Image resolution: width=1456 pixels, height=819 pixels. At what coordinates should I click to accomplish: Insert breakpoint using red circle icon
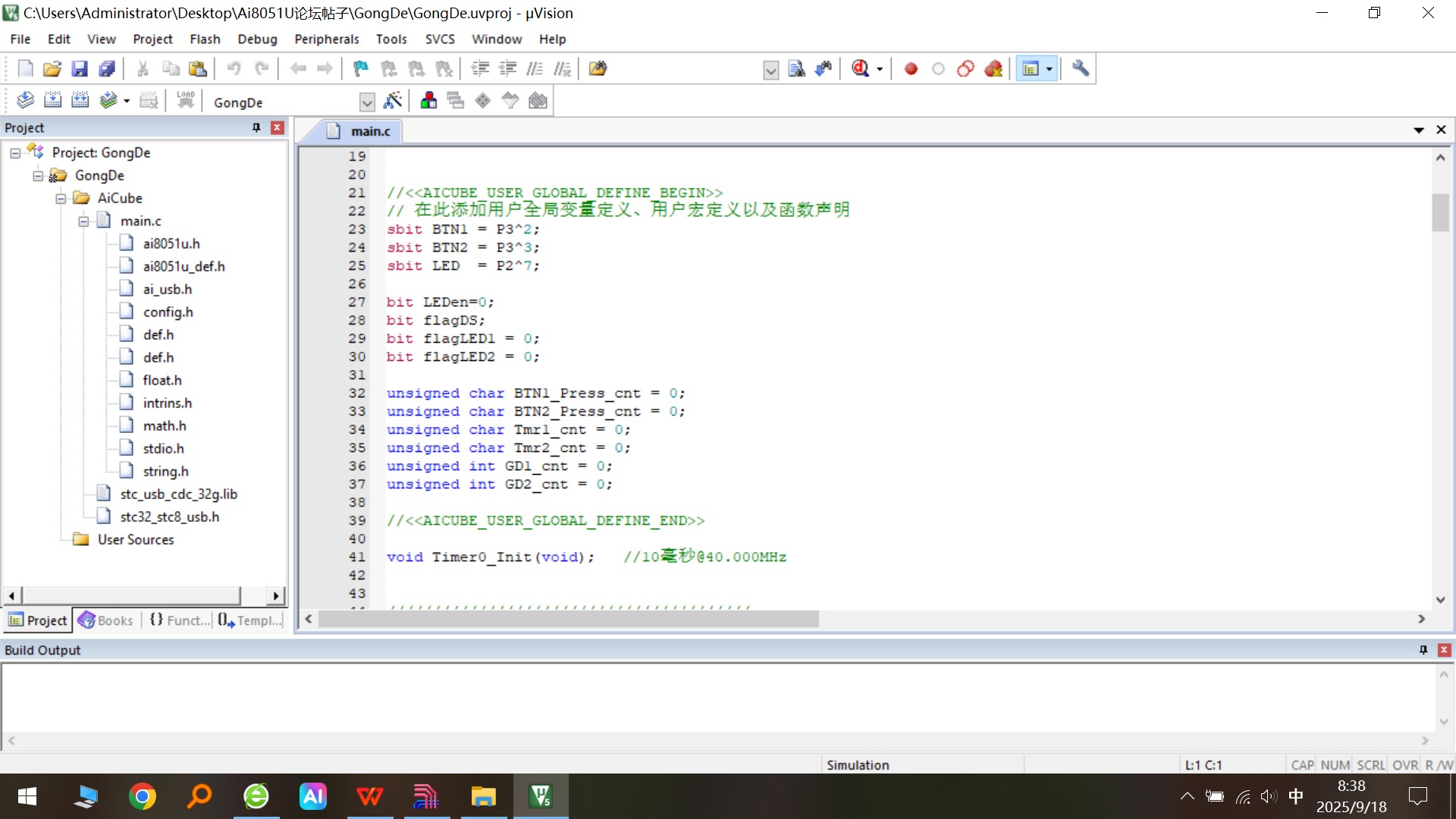click(911, 69)
